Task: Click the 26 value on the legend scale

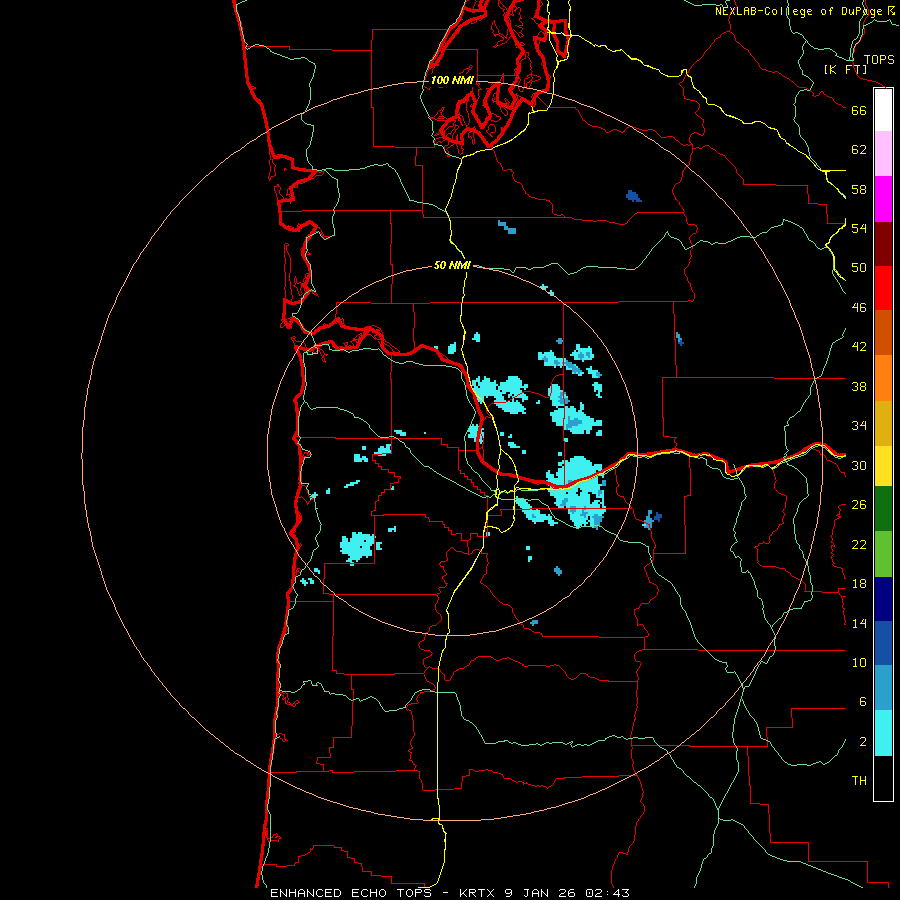Action: point(859,505)
